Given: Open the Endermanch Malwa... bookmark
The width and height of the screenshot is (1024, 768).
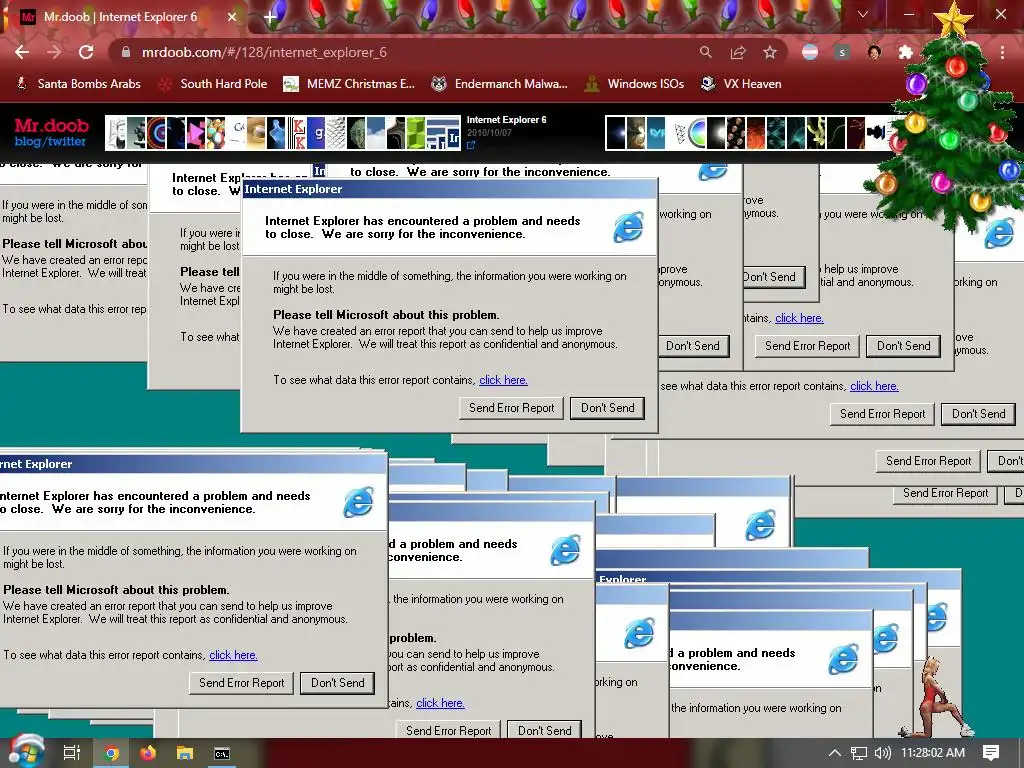Looking at the screenshot, I should [500, 84].
